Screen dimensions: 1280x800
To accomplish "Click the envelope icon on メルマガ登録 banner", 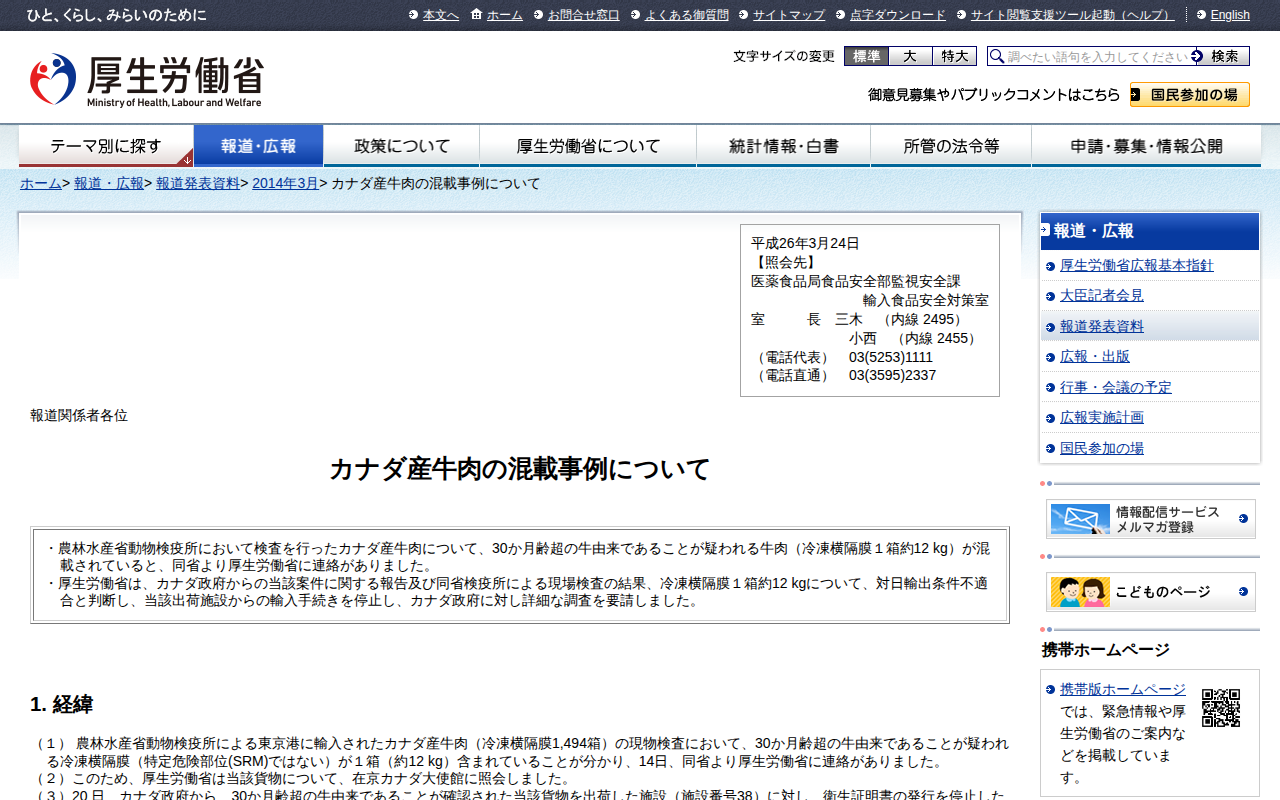I will (x=1080, y=519).
